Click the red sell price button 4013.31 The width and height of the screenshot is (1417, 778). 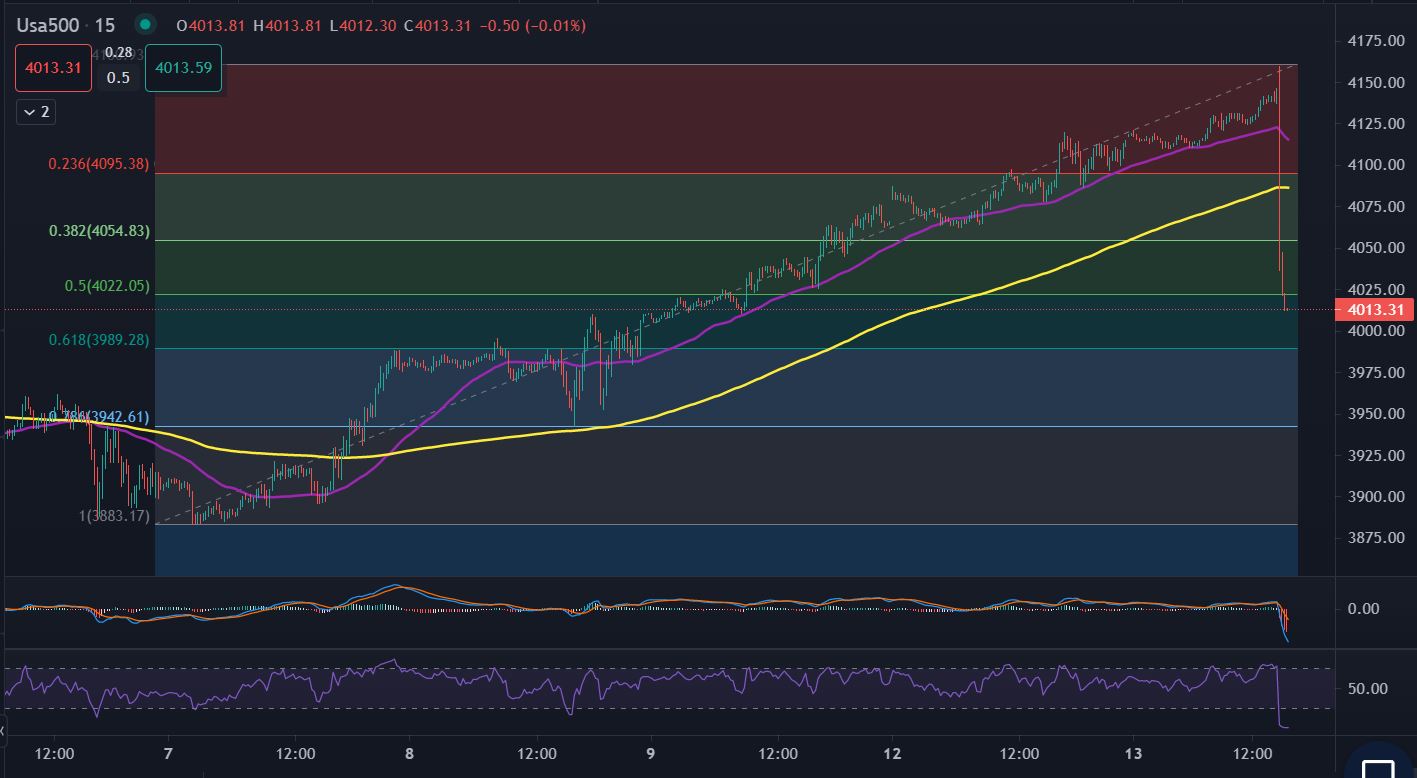tap(54, 68)
